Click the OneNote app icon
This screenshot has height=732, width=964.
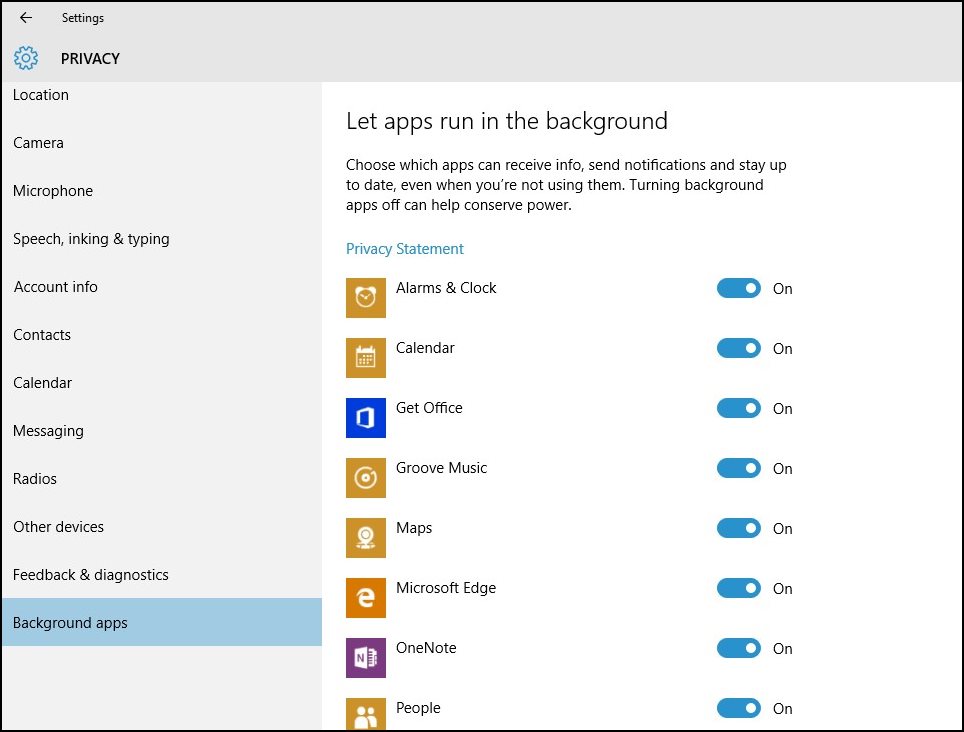[x=366, y=658]
